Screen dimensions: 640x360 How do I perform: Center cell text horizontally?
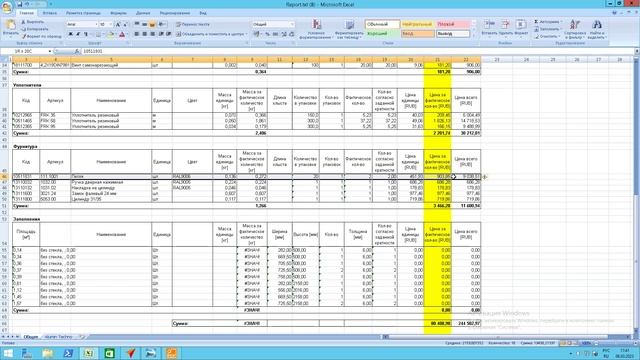pos(144,34)
